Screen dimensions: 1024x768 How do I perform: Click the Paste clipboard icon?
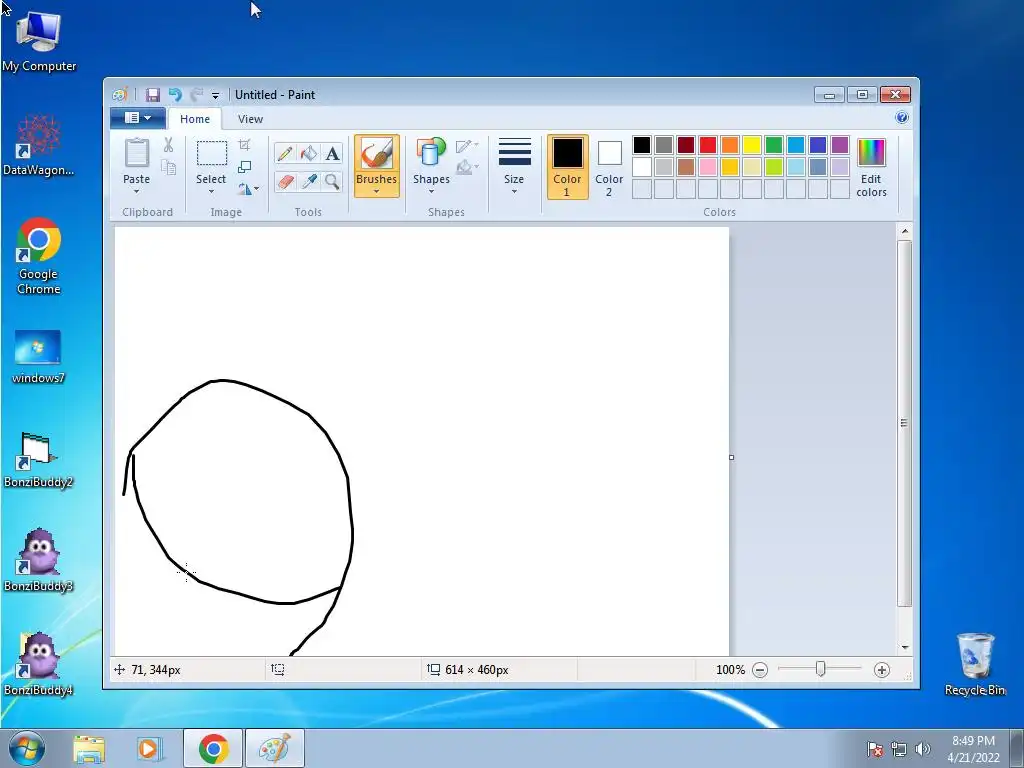[x=136, y=153]
